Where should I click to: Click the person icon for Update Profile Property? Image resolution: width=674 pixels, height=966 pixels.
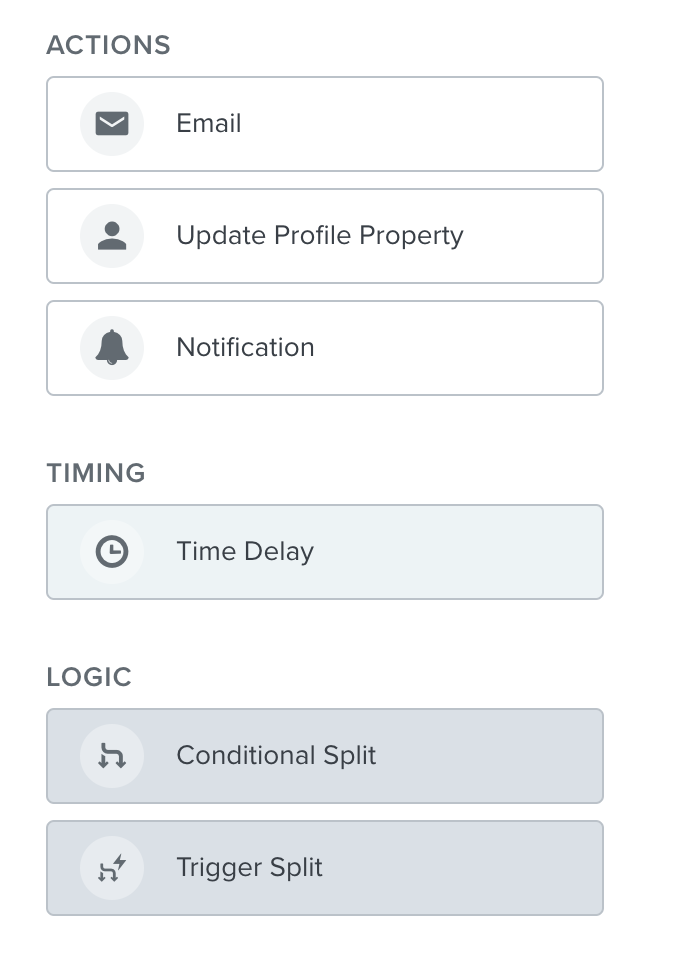(112, 236)
